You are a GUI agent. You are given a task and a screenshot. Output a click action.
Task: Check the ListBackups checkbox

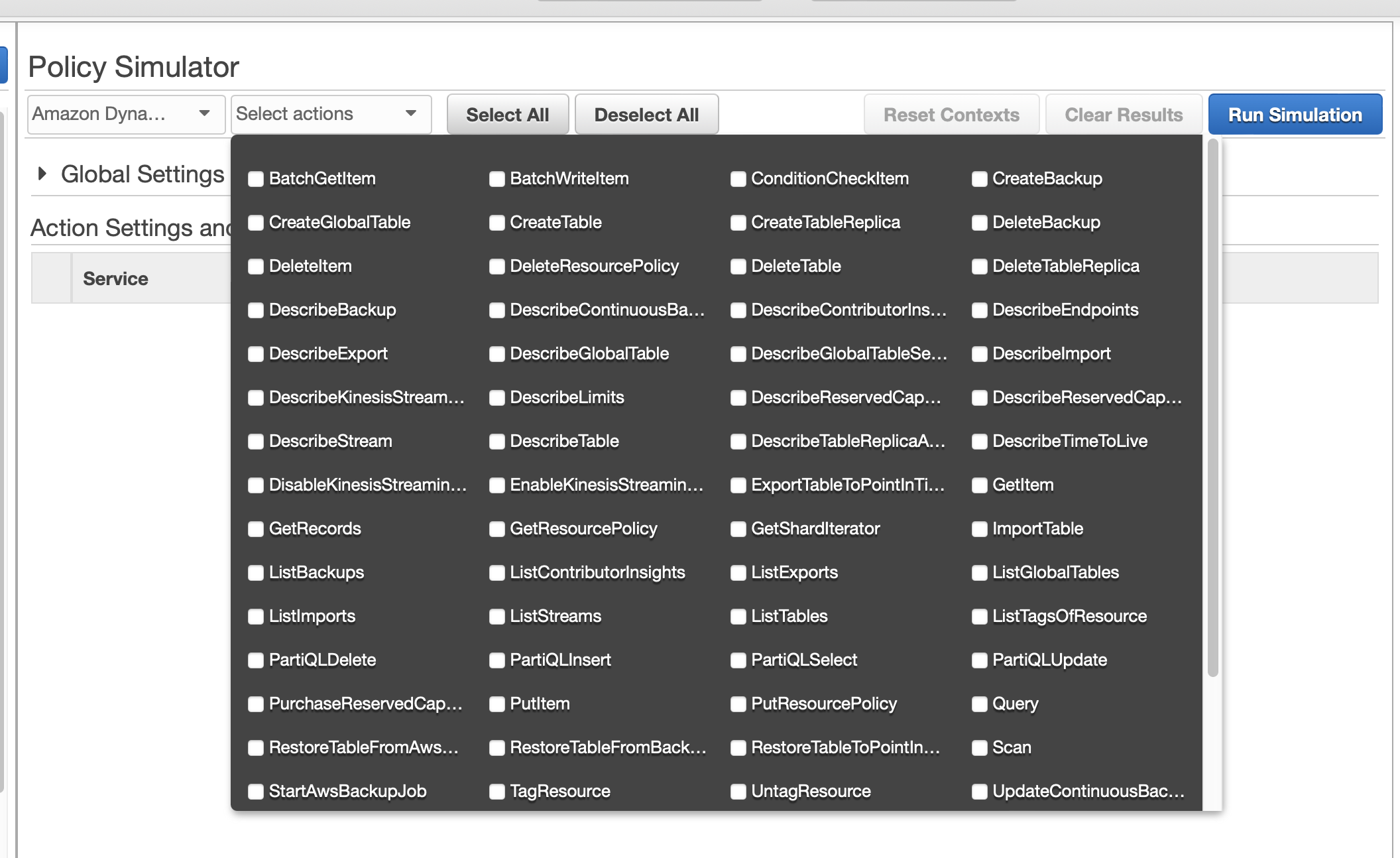[x=256, y=573]
